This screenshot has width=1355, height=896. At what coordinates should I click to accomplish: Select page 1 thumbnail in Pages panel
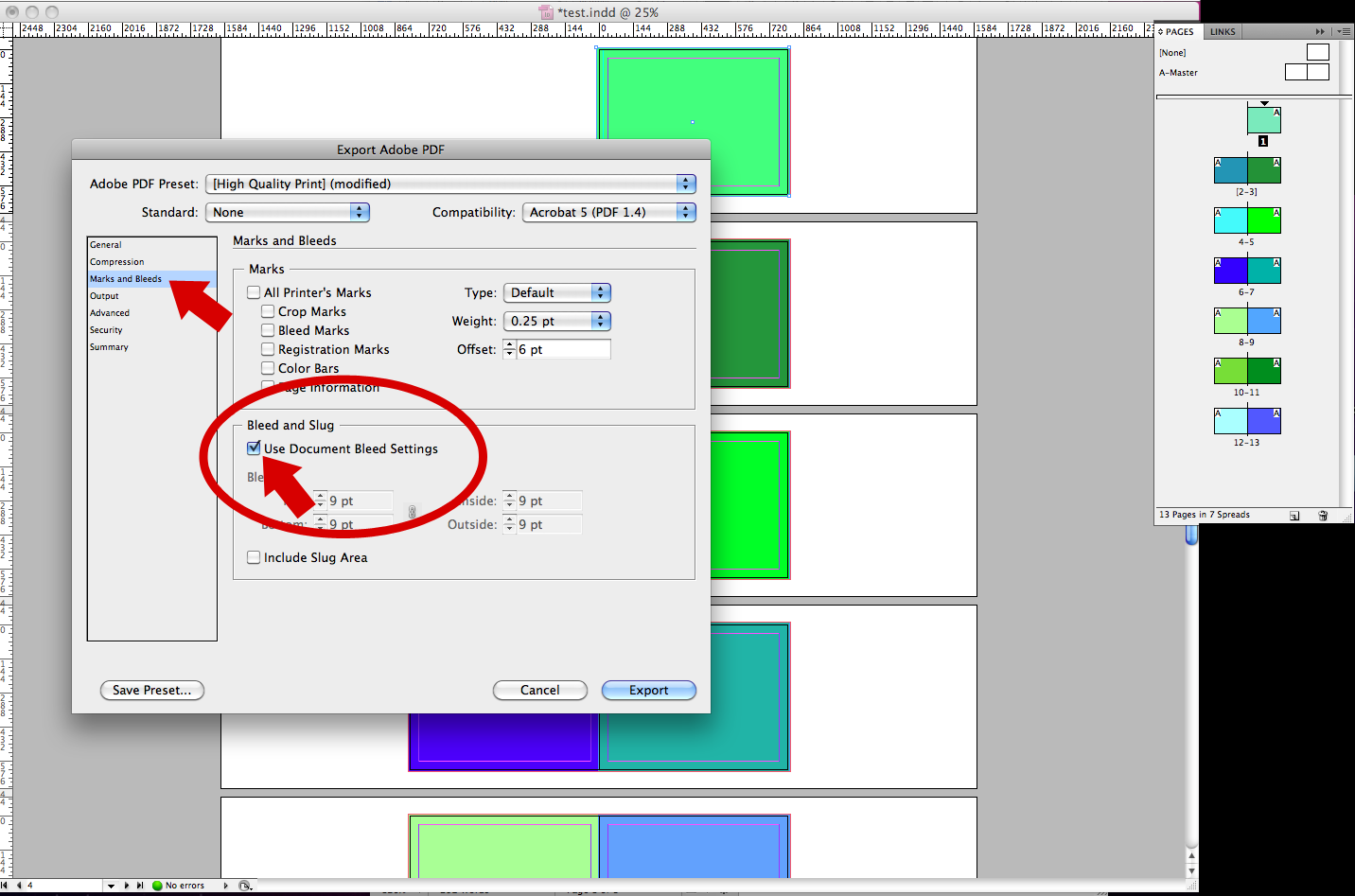[x=1264, y=120]
